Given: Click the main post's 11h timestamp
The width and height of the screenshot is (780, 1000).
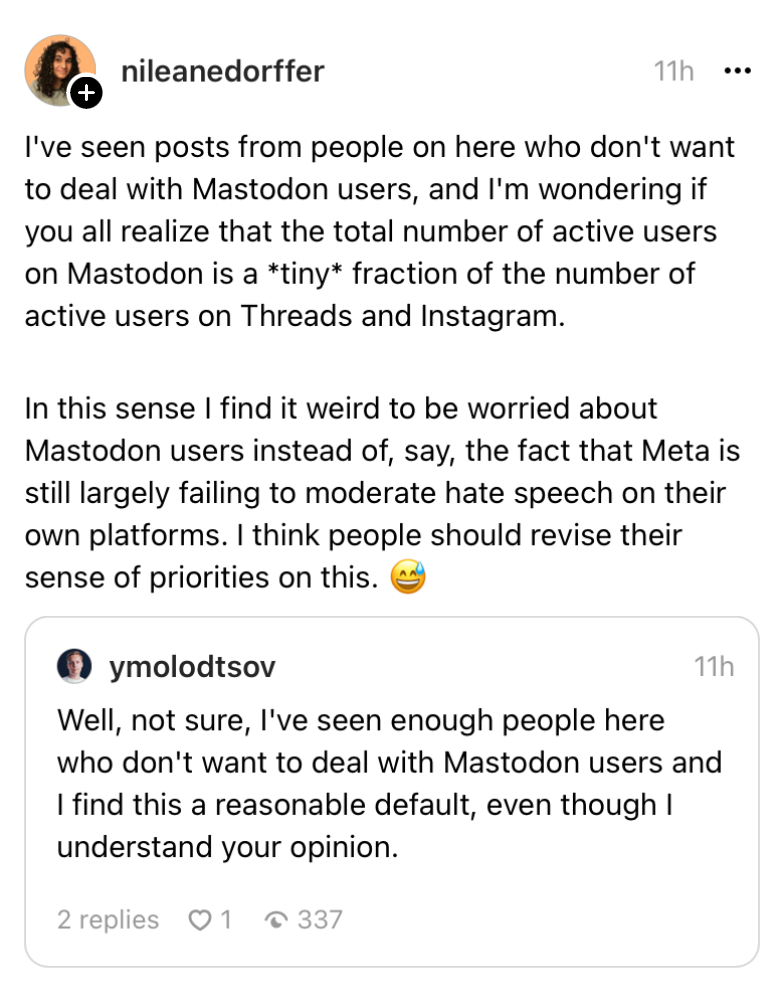Looking at the screenshot, I should coord(674,71).
